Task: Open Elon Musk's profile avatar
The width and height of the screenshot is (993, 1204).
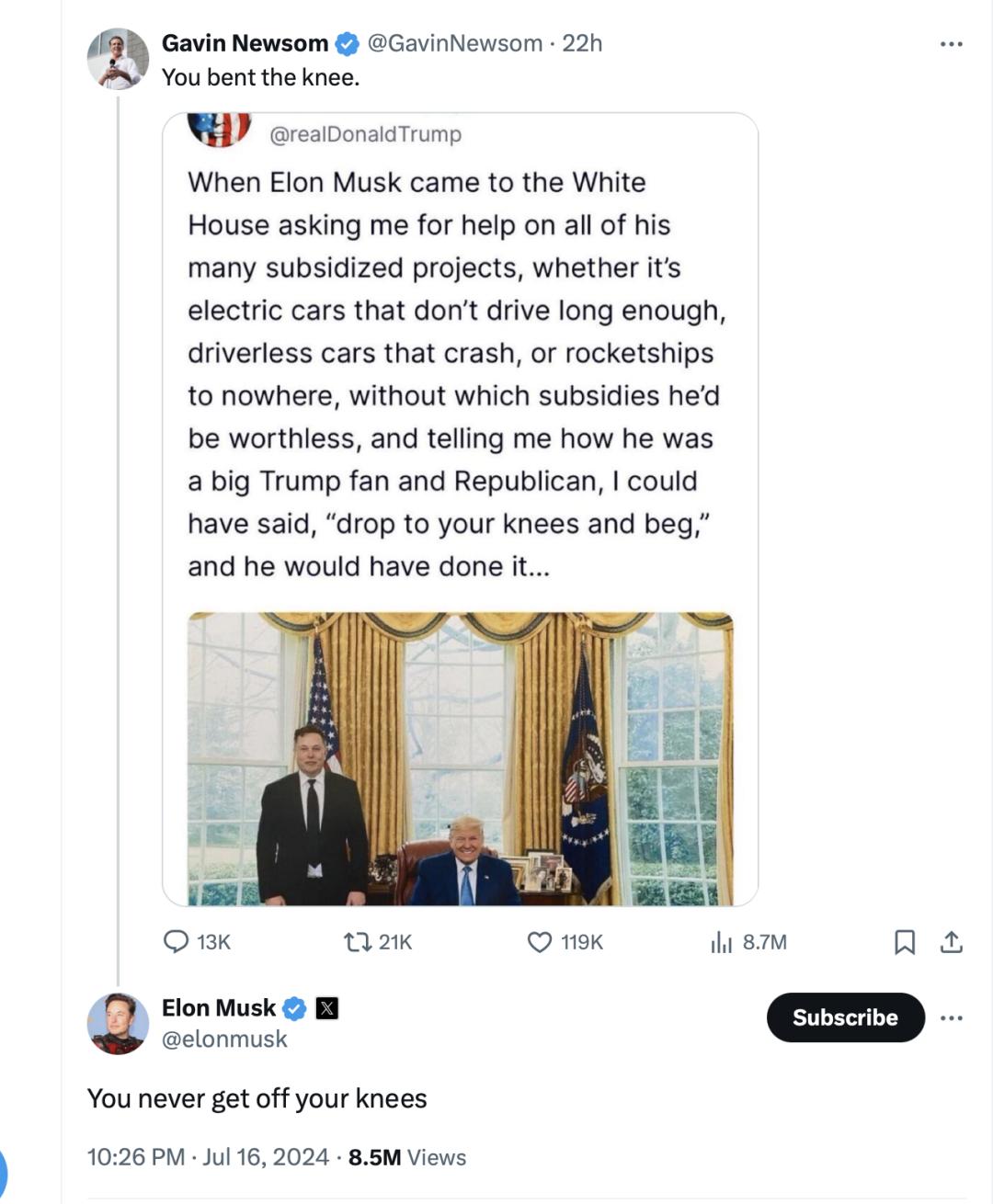Action: coord(118,1023)
